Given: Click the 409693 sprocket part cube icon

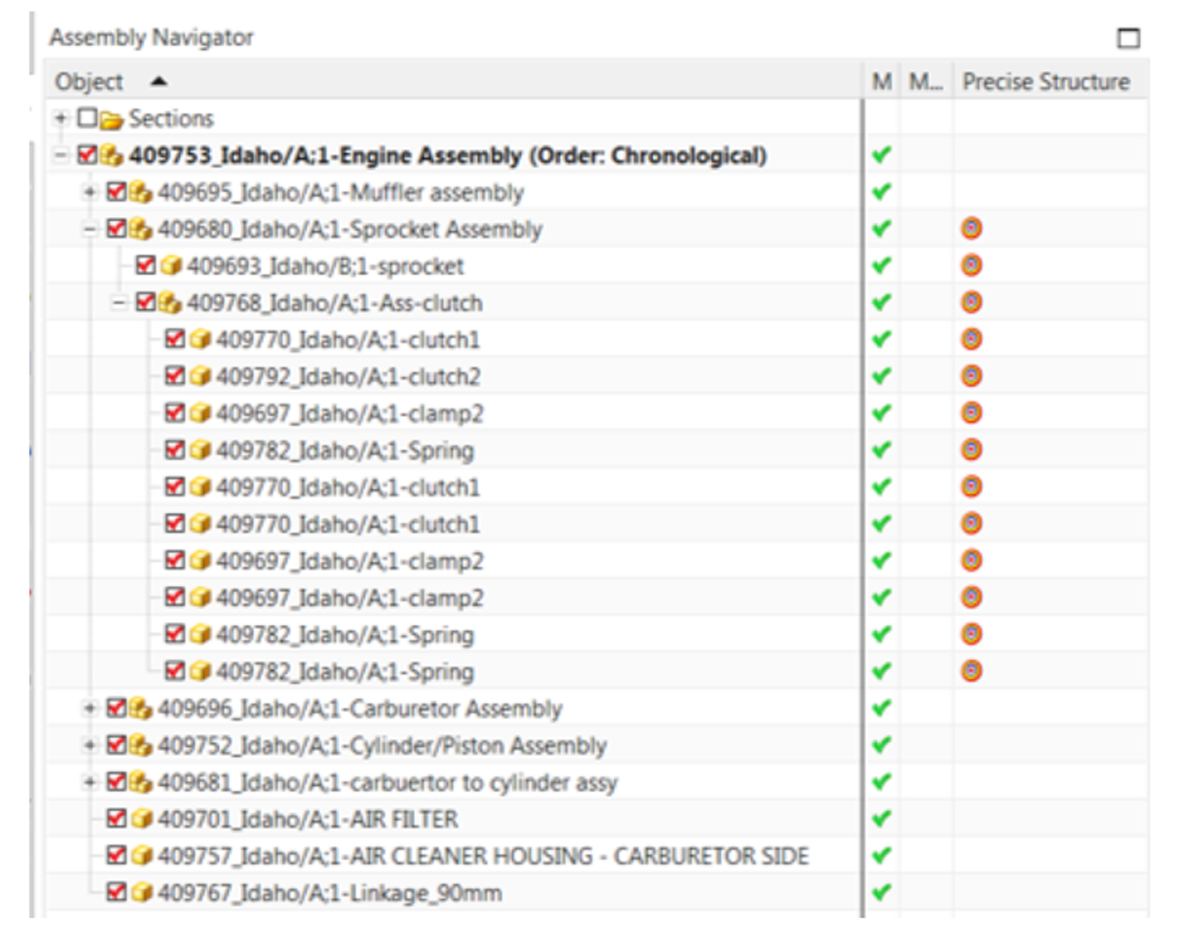Looking at the screenshot, I should point(171,266).
